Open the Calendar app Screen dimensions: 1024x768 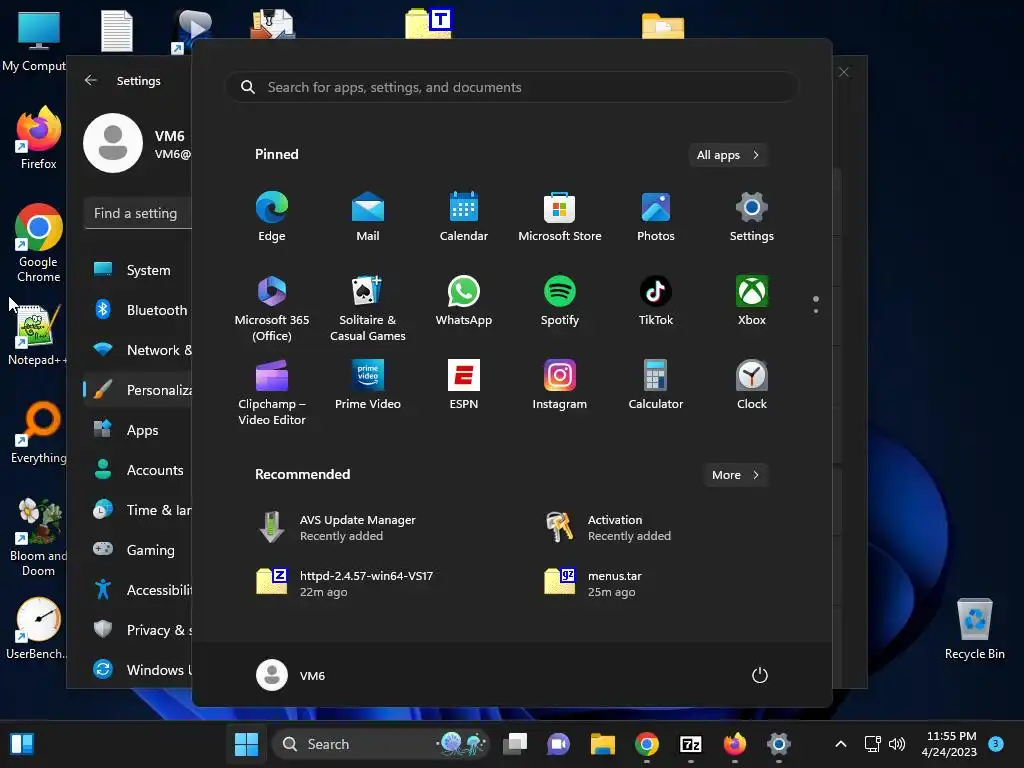464,216
